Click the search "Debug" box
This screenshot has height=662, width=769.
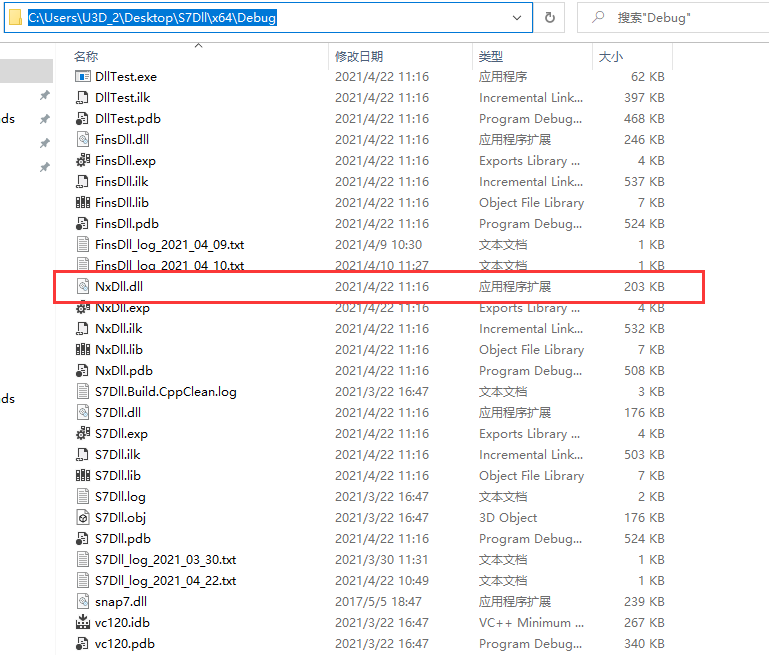click(673, 18)
